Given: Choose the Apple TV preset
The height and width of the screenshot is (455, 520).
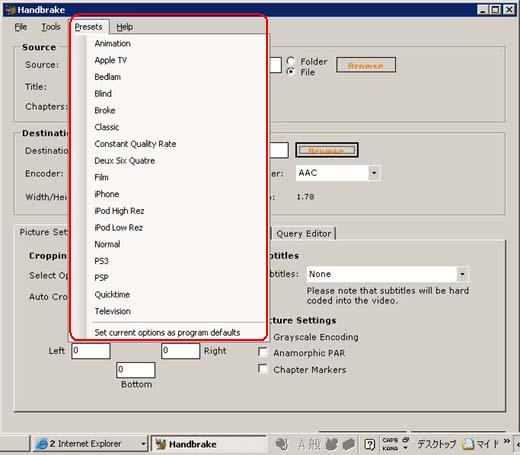Looking at the screenshot, I should 111,60.
